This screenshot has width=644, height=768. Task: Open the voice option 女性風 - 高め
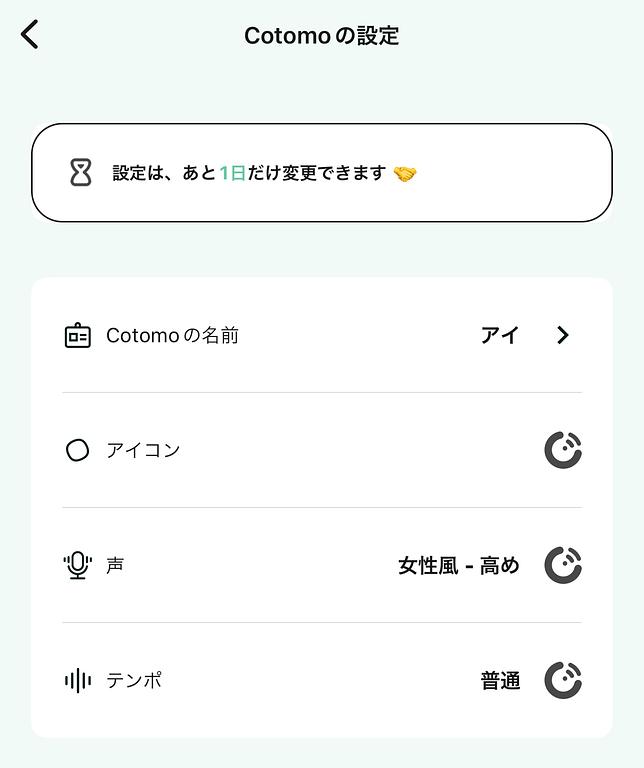click(459, 566)
